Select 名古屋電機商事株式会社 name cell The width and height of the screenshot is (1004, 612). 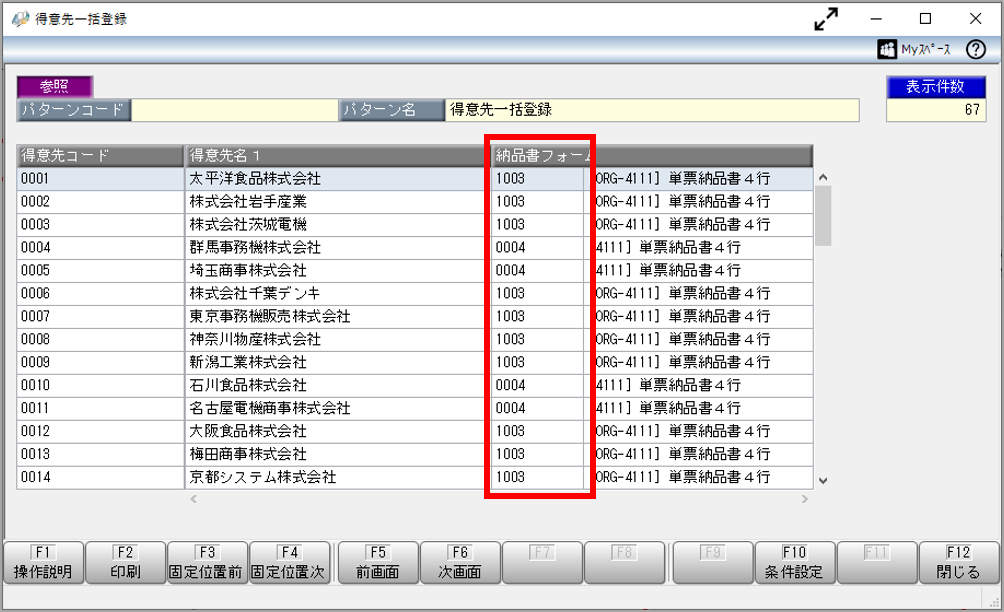tap(337, 408)
